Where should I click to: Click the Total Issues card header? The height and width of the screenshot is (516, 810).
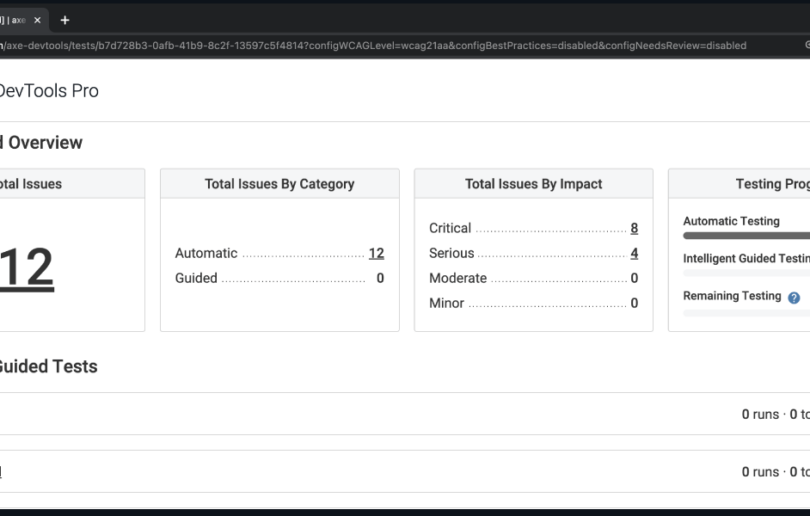[31, 184]
